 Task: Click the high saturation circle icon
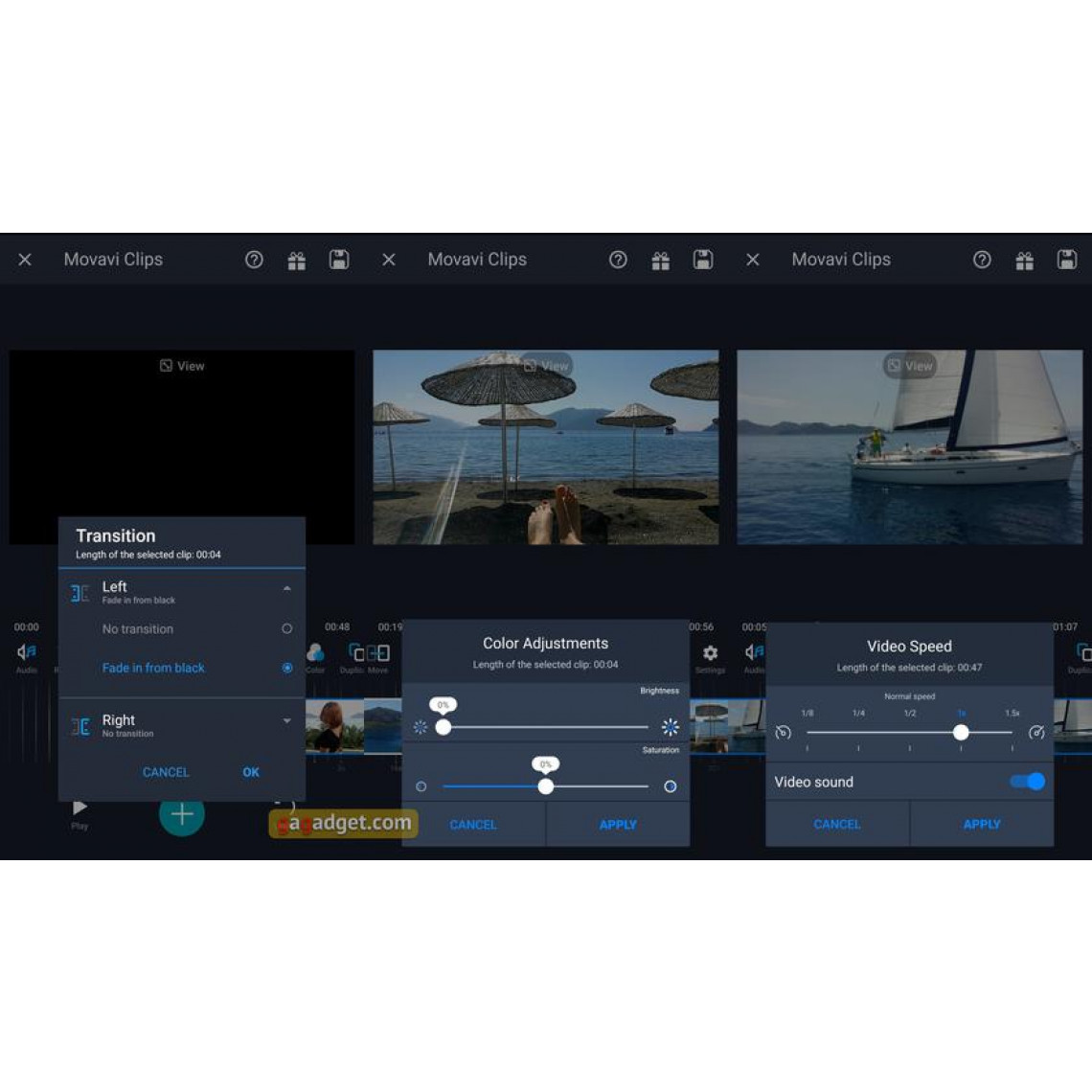pyautogui.click(x=670, y=786)
